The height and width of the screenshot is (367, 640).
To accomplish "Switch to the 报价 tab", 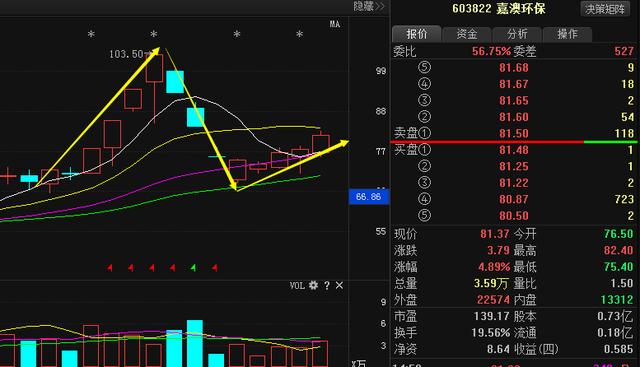I will [x=416, y=34].
